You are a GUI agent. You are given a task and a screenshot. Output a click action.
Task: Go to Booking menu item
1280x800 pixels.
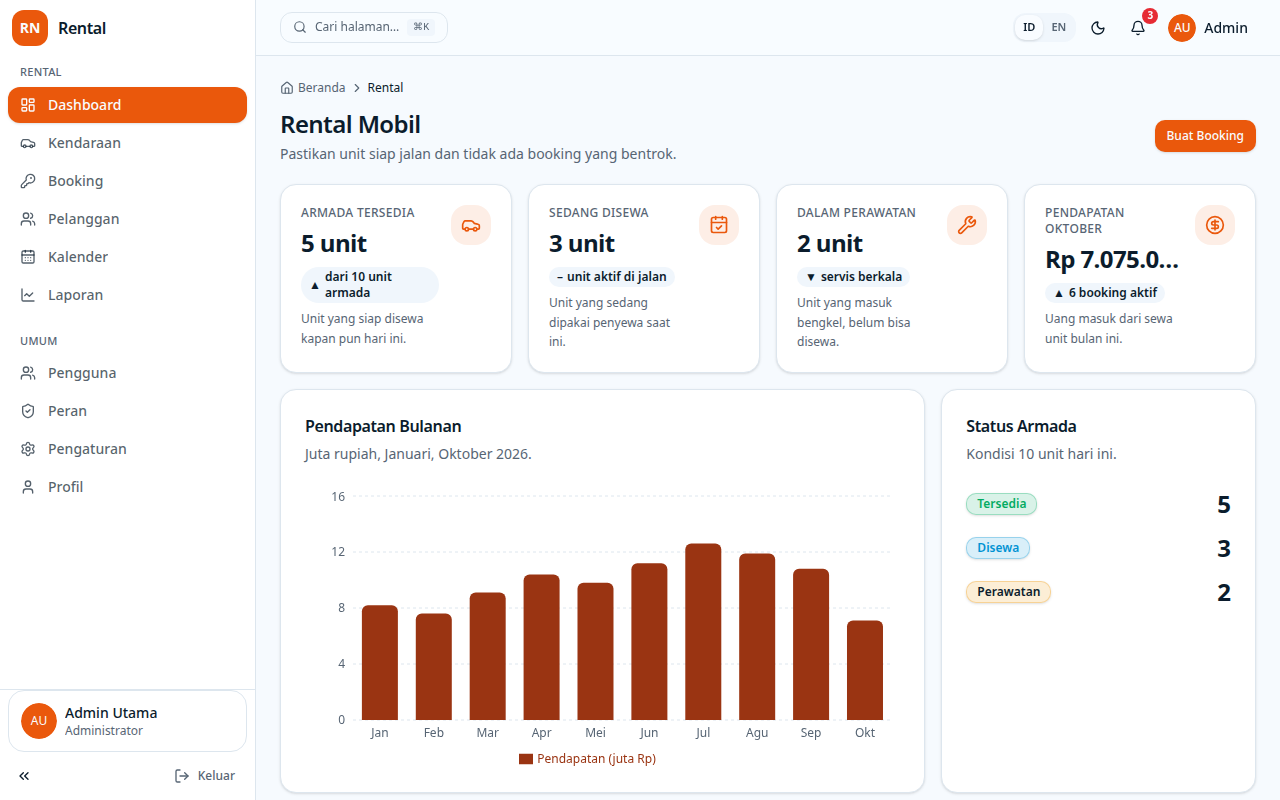(127, 181)
